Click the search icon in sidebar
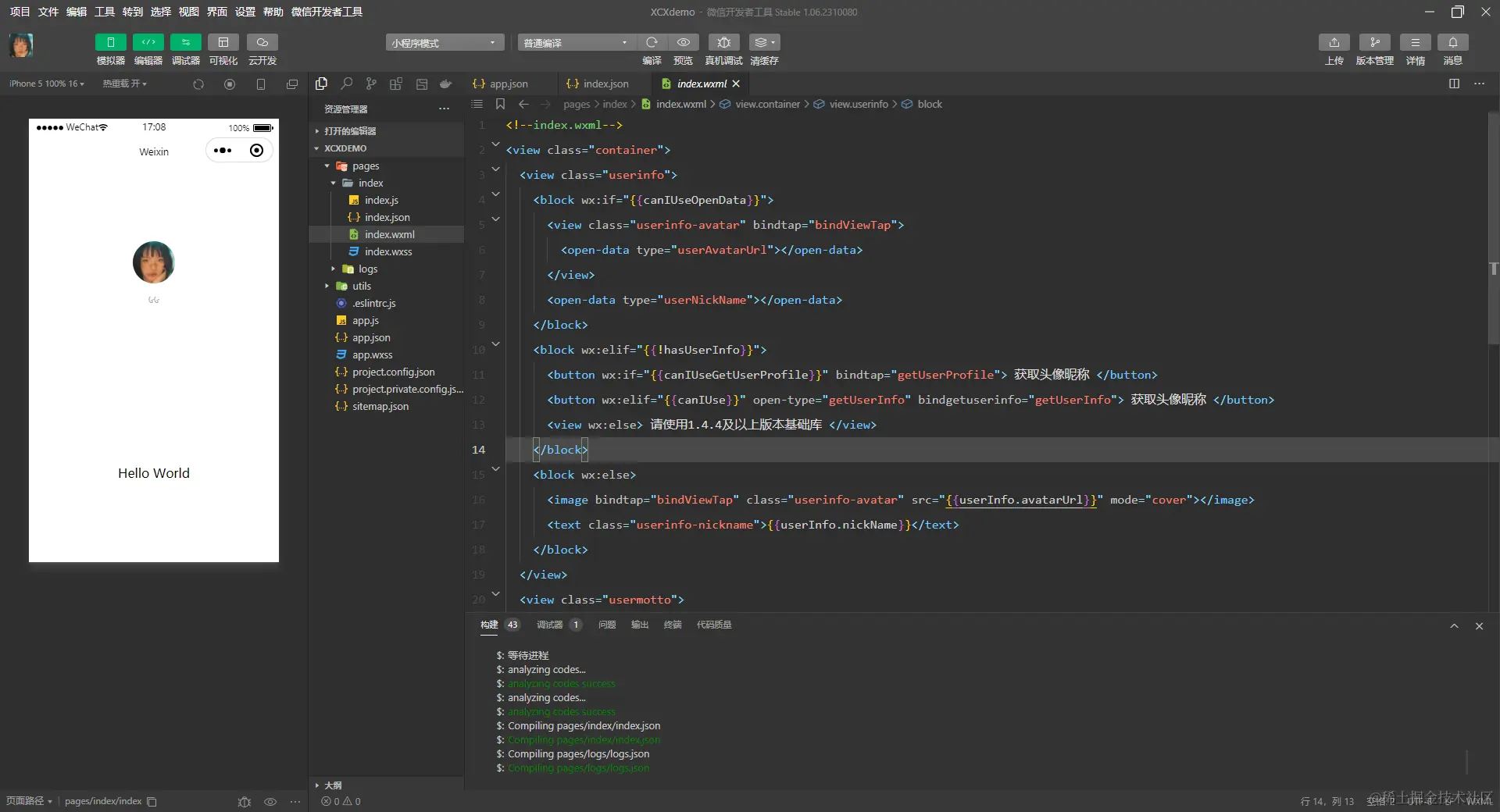 pyautogui.click(x=346, y=84)
